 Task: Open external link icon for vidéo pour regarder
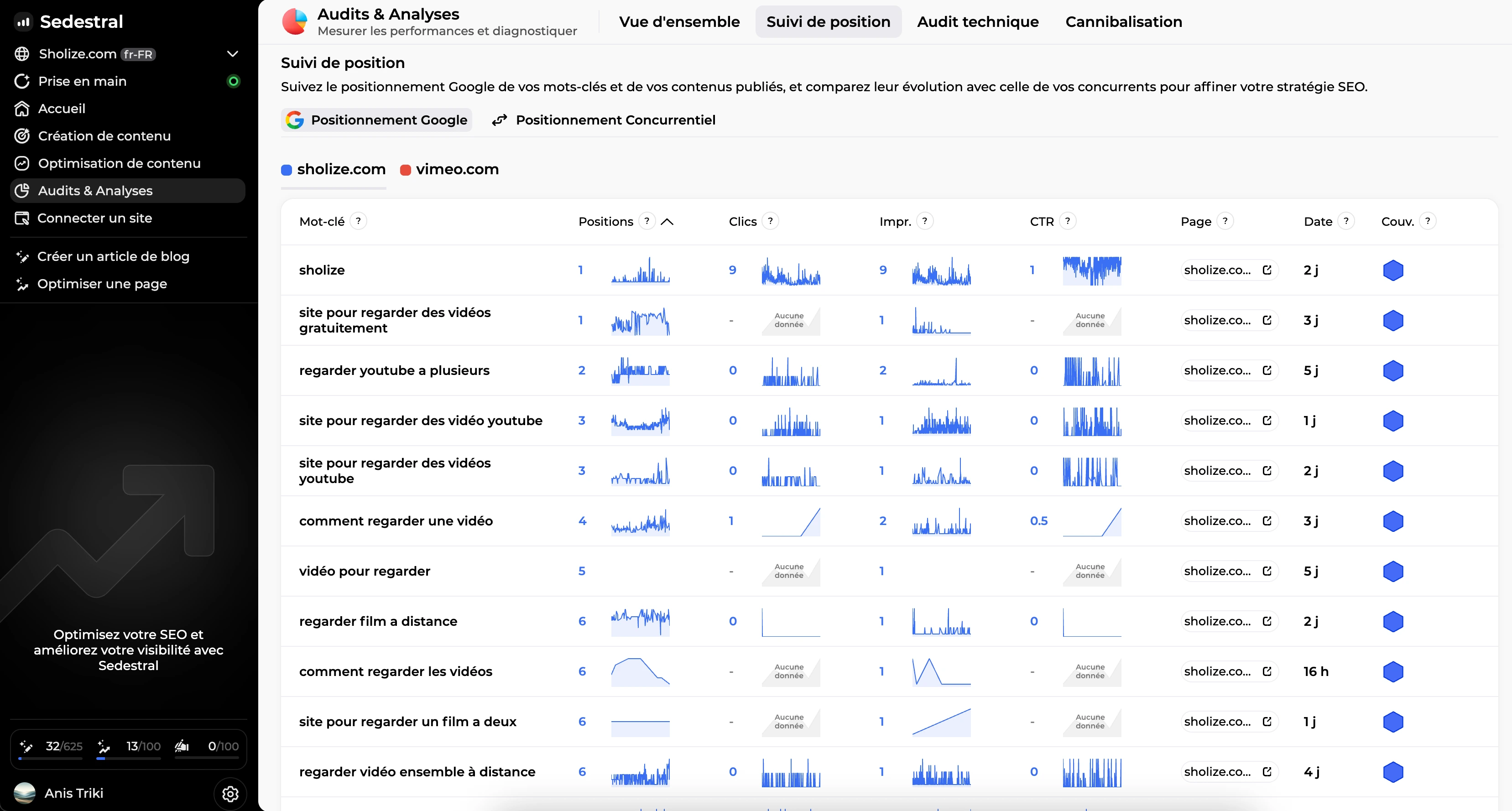click(x=1267, y=571)
